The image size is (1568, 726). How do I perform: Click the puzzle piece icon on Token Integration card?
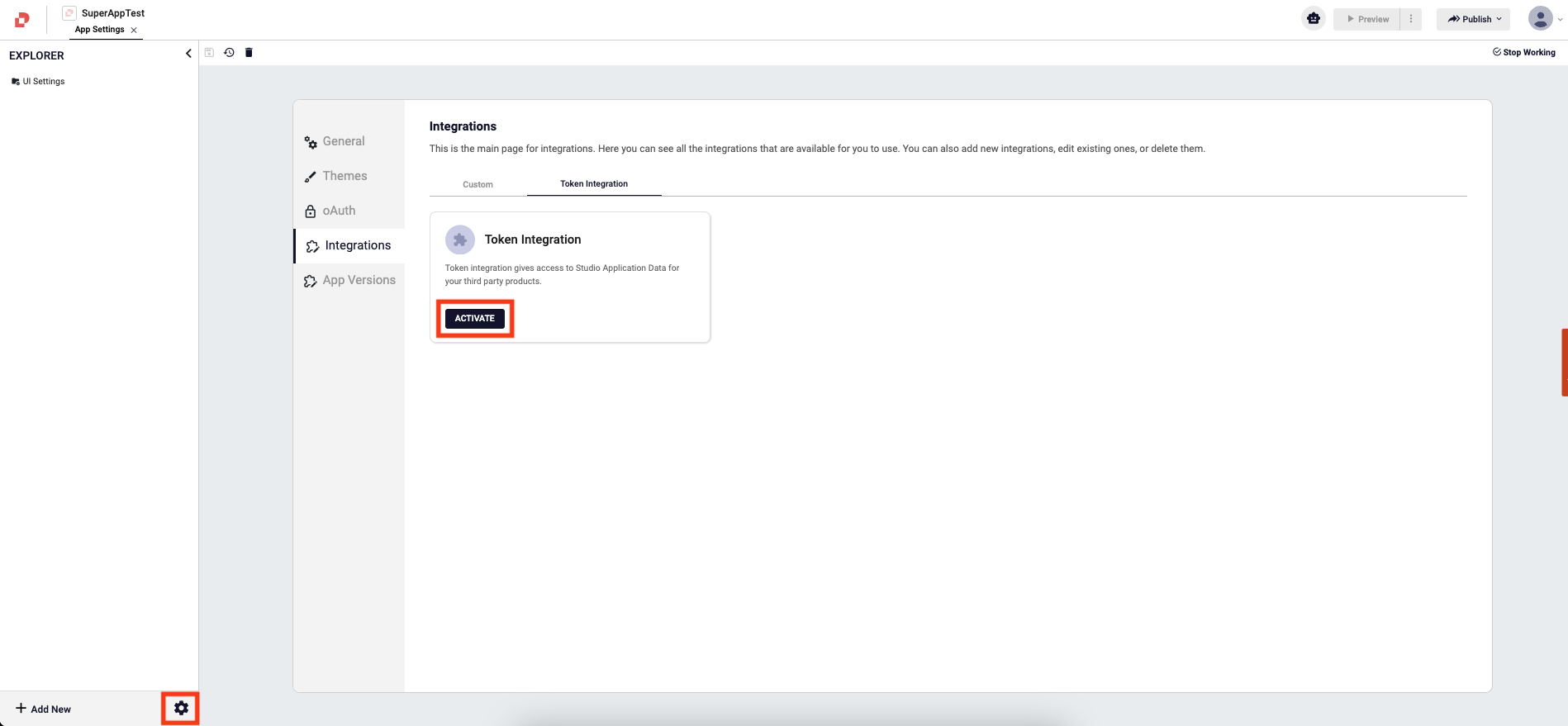coord(460,240)
